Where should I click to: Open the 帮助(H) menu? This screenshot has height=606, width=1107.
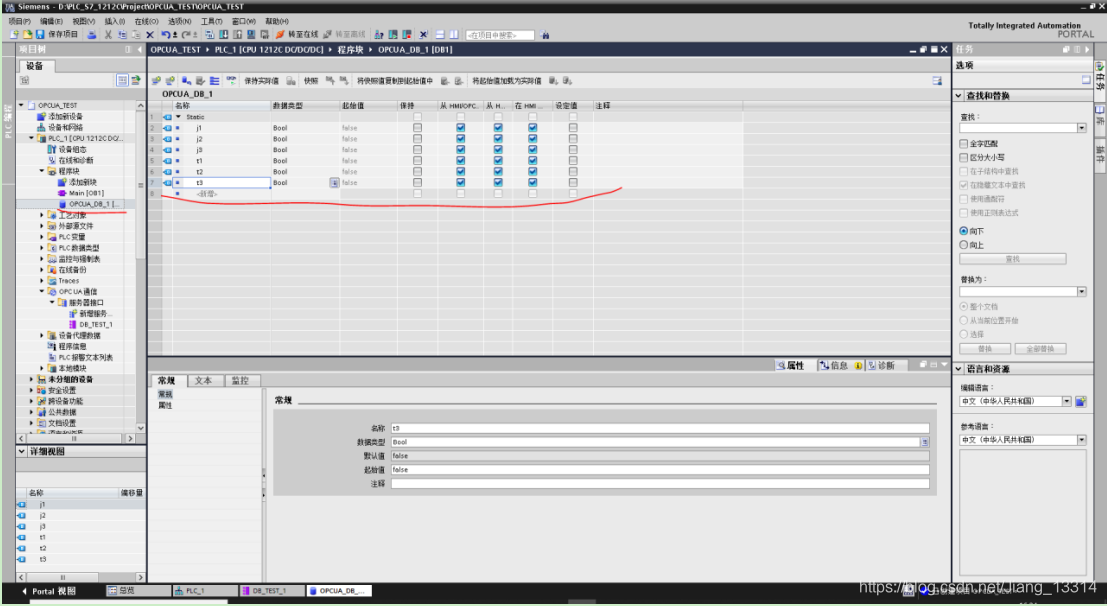pos(276,21)
